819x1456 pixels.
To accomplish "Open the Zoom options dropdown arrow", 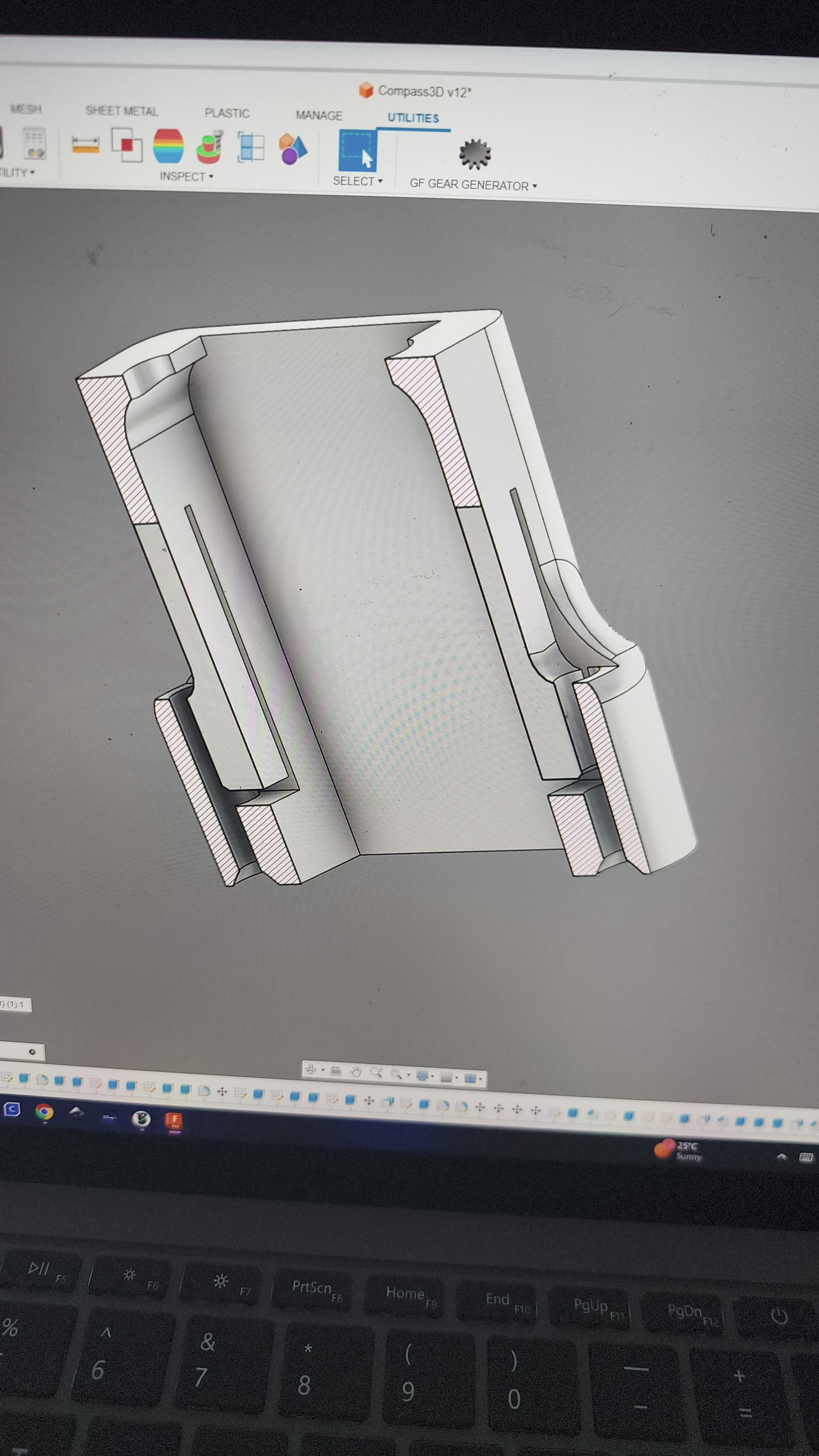I will (x=409, y=1075).
